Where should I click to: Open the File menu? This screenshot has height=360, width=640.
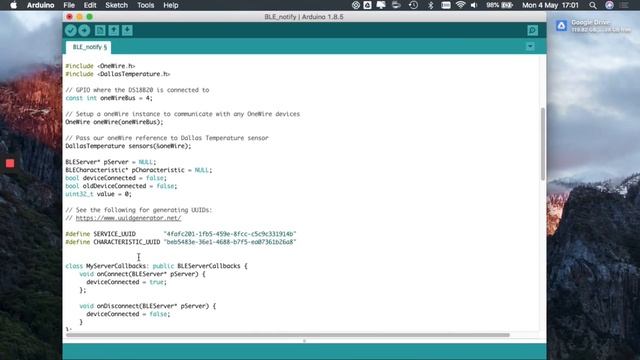coord(69,5)
